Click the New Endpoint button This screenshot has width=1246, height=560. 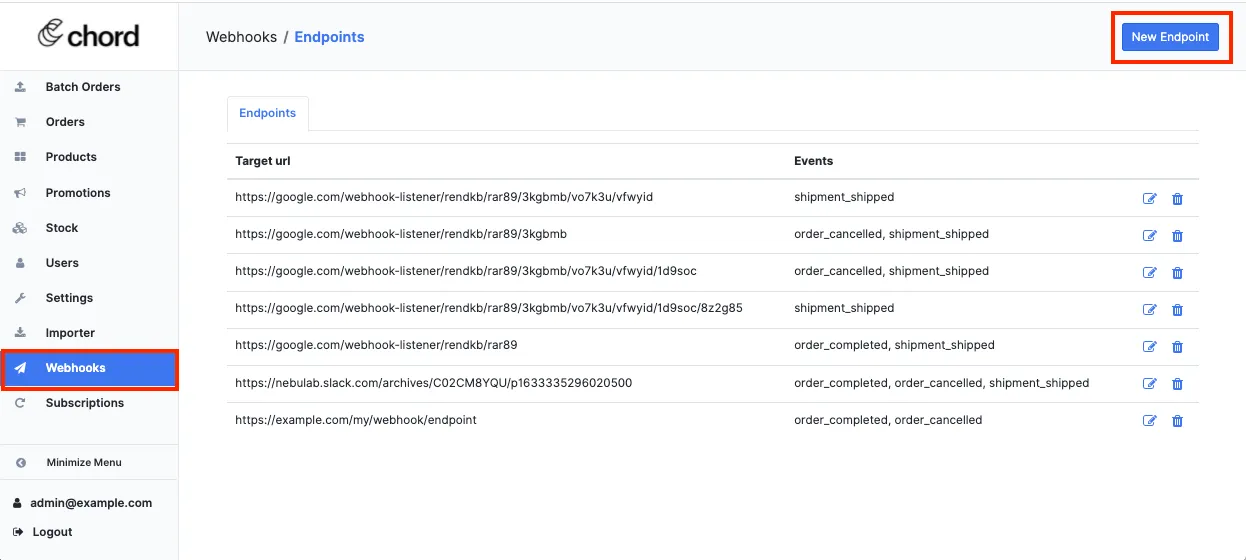point(1170,37)
